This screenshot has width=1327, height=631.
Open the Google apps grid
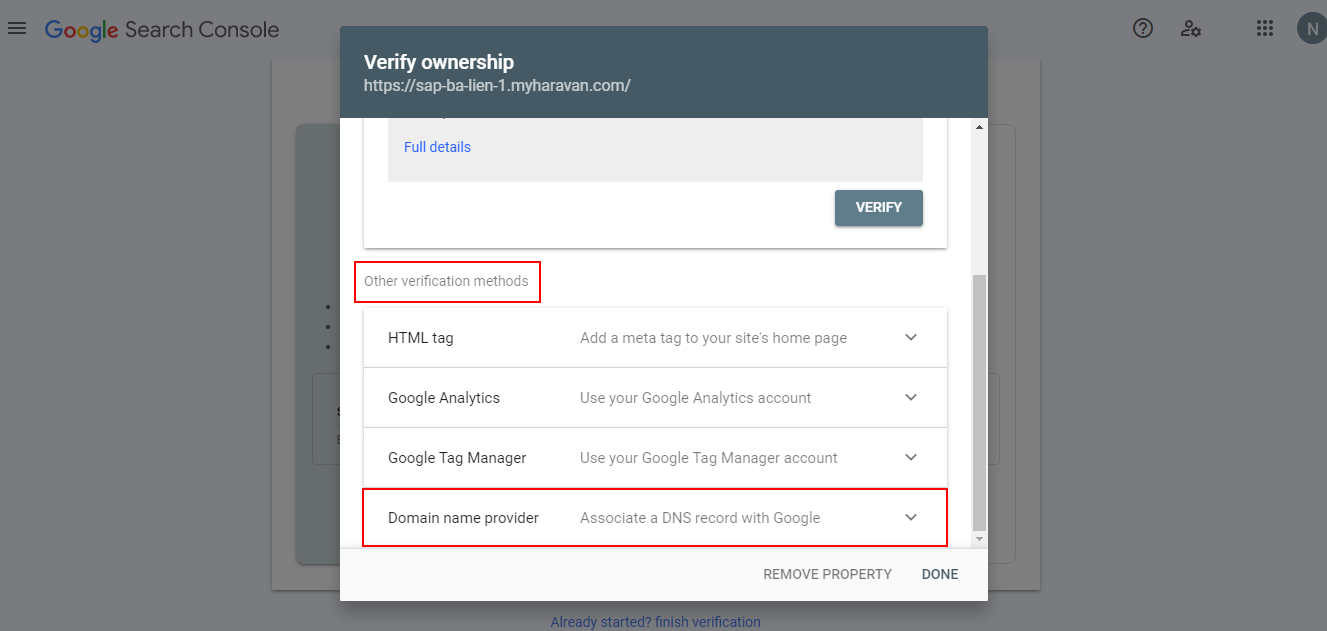(1265, 28)
